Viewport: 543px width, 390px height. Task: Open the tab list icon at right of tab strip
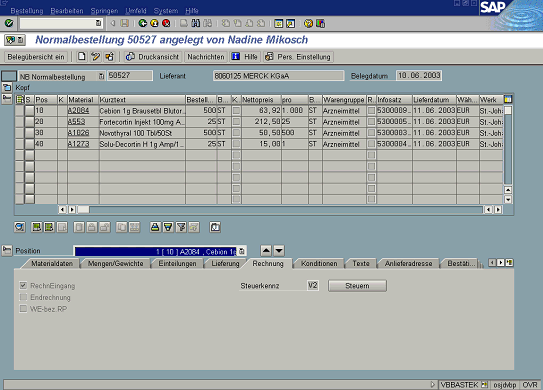pos(509,263)
